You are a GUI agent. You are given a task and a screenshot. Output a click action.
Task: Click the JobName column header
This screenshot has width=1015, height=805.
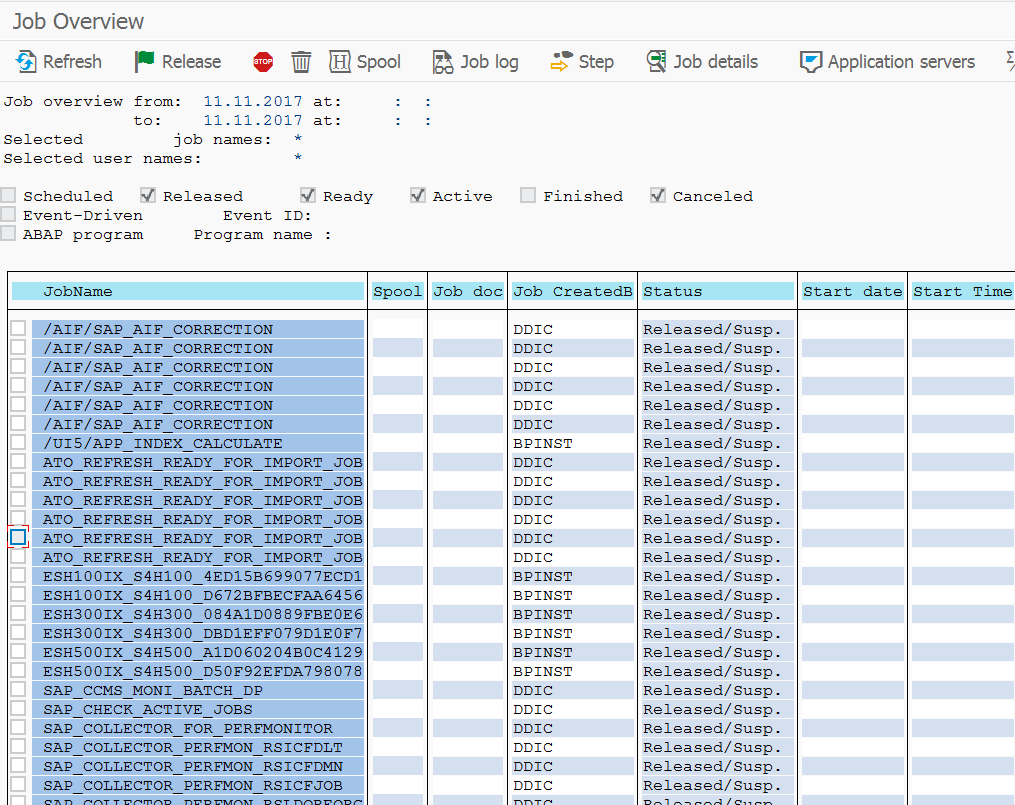click(188, 291)
